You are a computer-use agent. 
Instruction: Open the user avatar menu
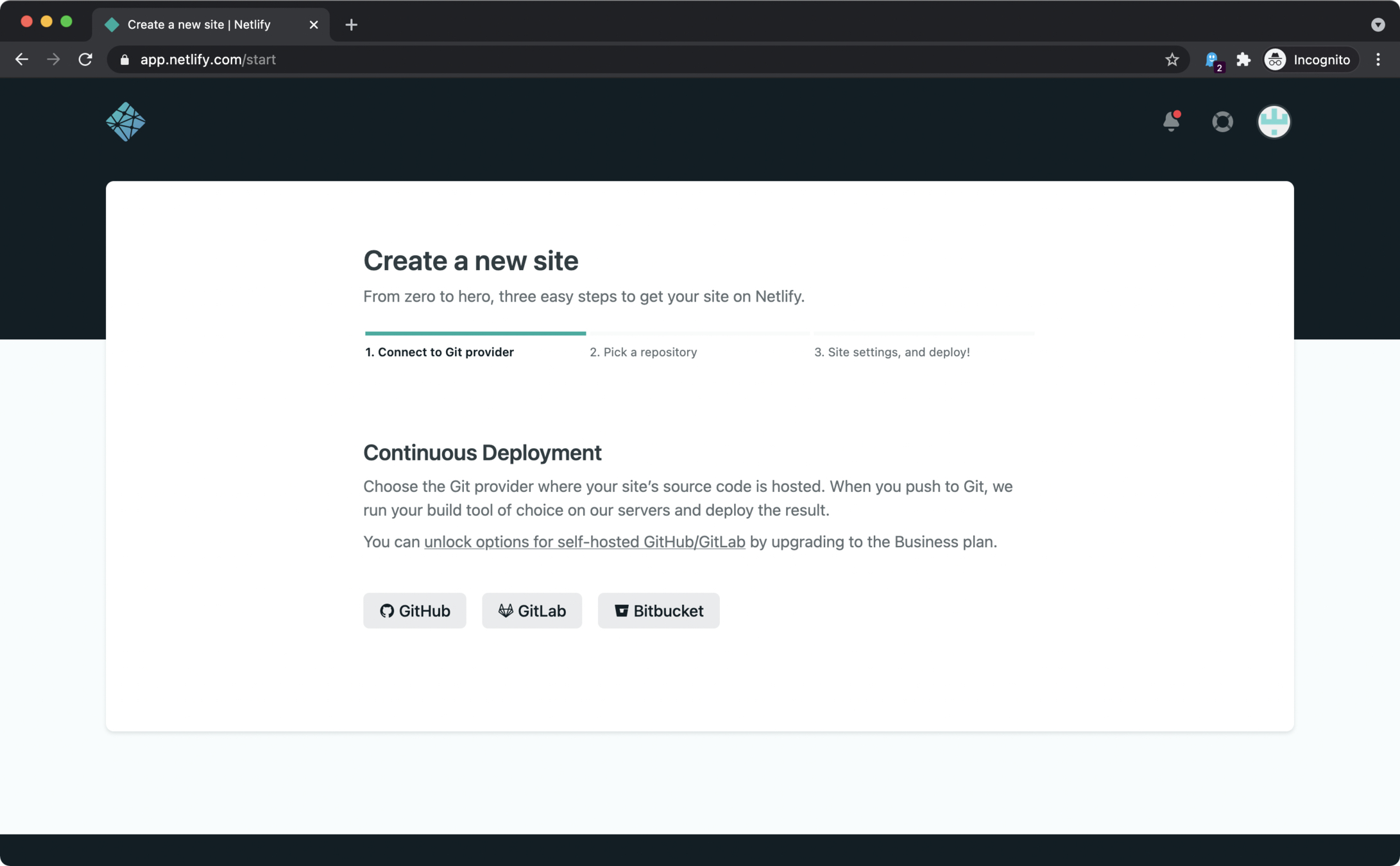point(1274,121)
